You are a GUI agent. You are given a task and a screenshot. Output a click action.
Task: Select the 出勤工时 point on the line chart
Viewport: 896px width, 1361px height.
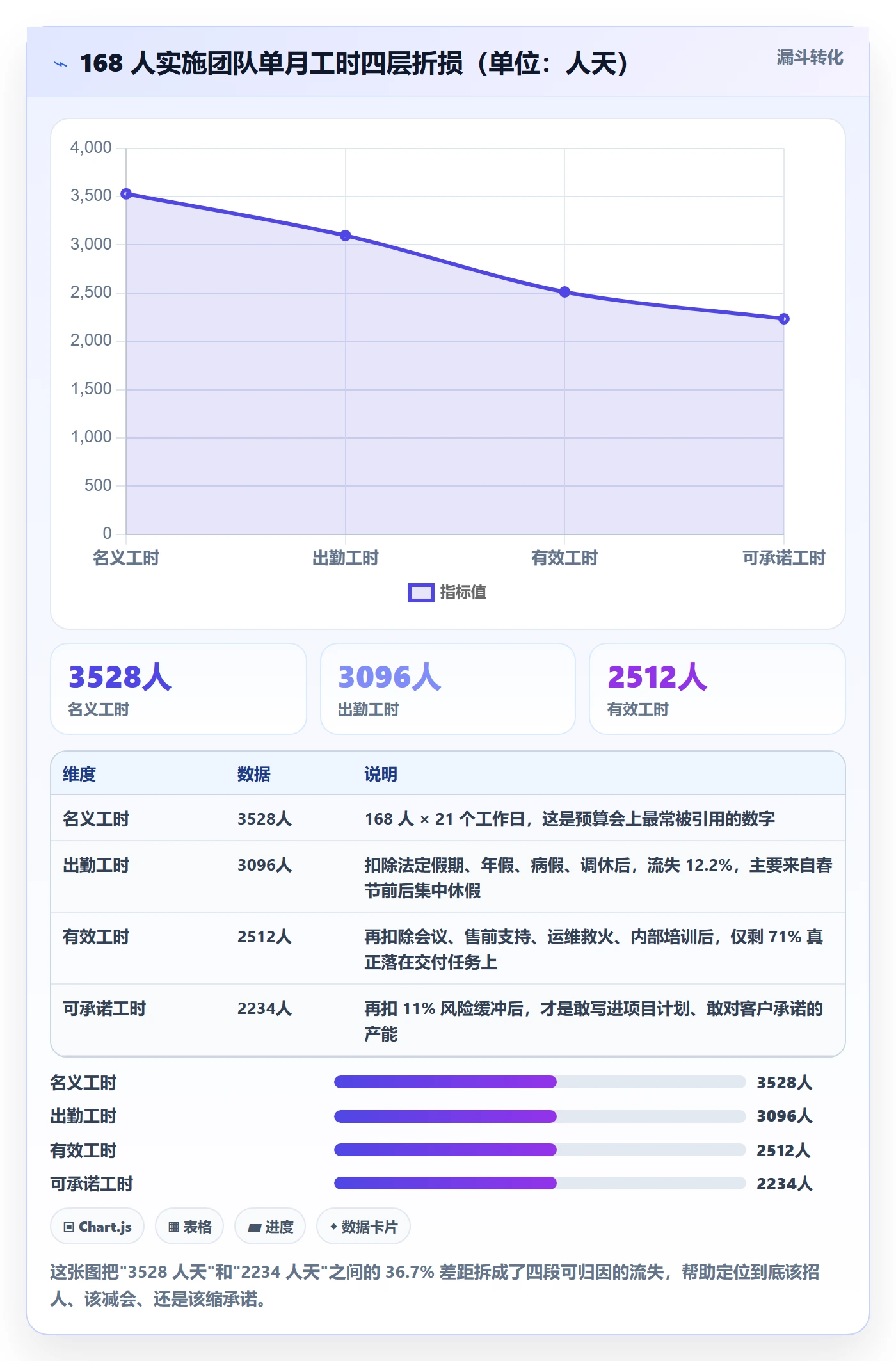click(x=346, y=236)
